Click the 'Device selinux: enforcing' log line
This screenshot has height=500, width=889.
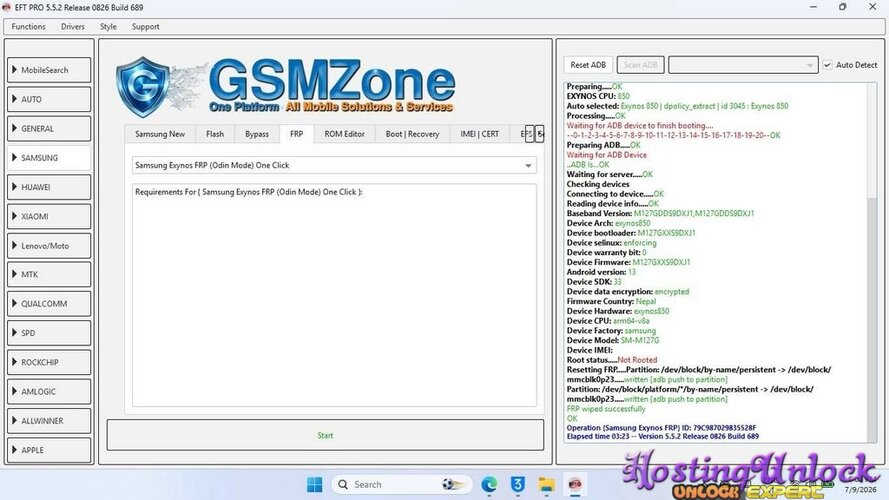[x=611, y=243]
